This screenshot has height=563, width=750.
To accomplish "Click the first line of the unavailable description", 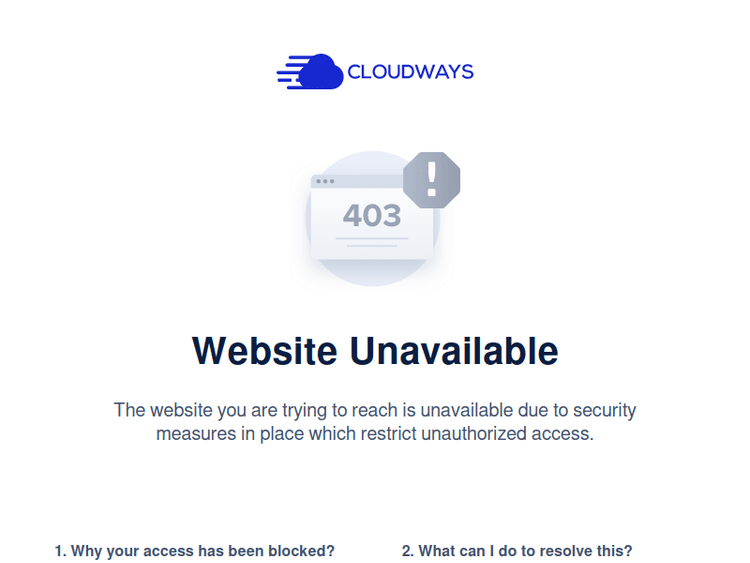I will 375,410.
